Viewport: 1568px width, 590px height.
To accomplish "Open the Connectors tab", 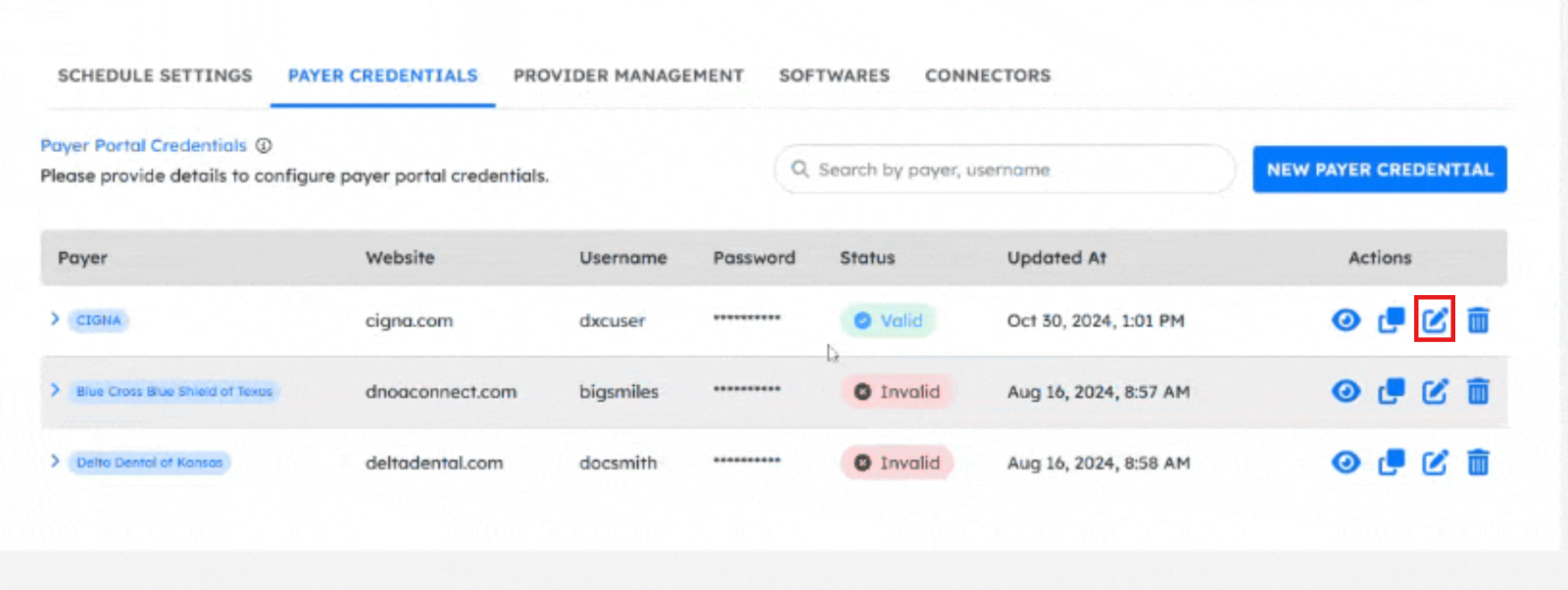I will pos(988,75).
